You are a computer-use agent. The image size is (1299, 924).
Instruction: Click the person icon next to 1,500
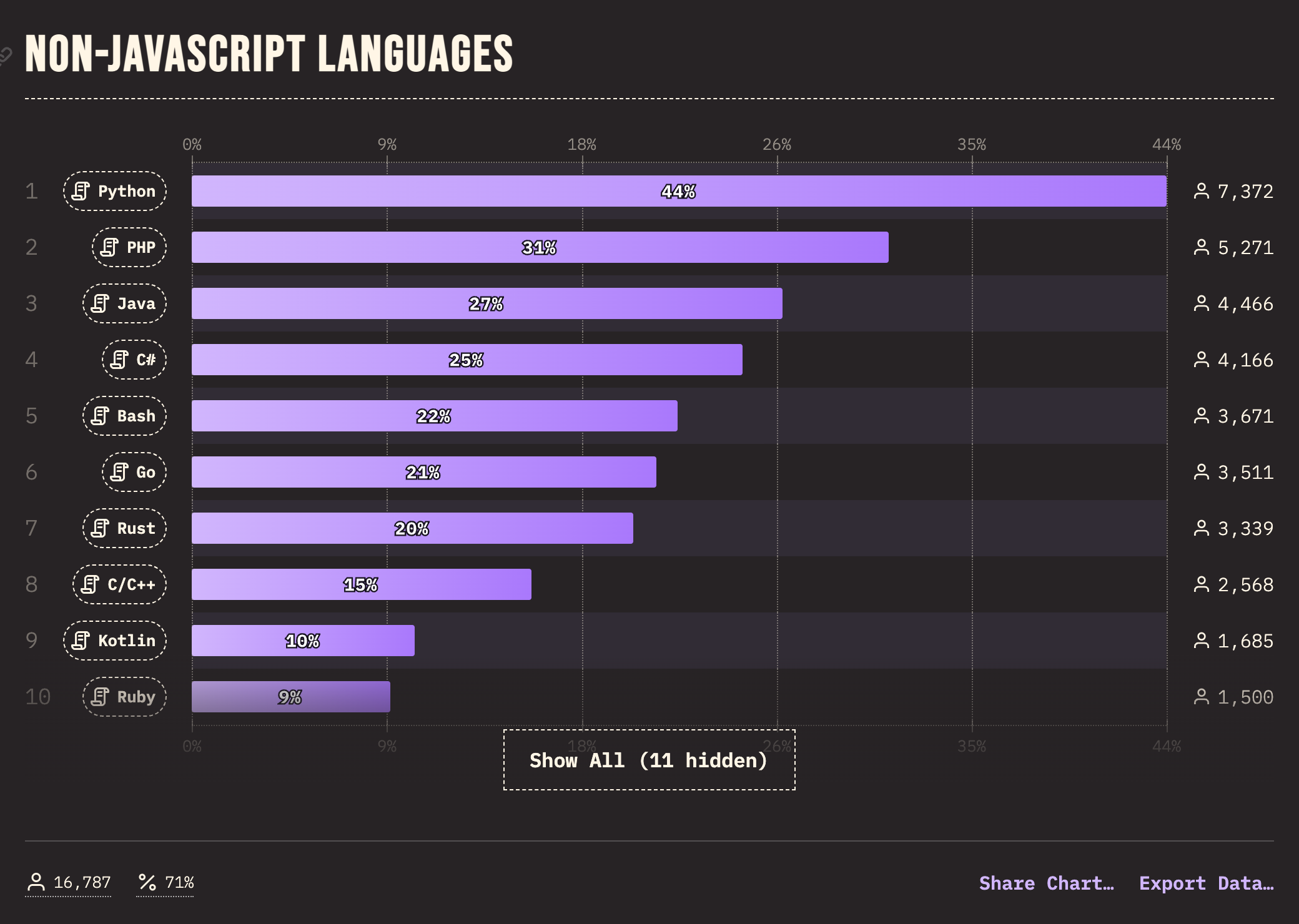click(x=1201, y=697)
